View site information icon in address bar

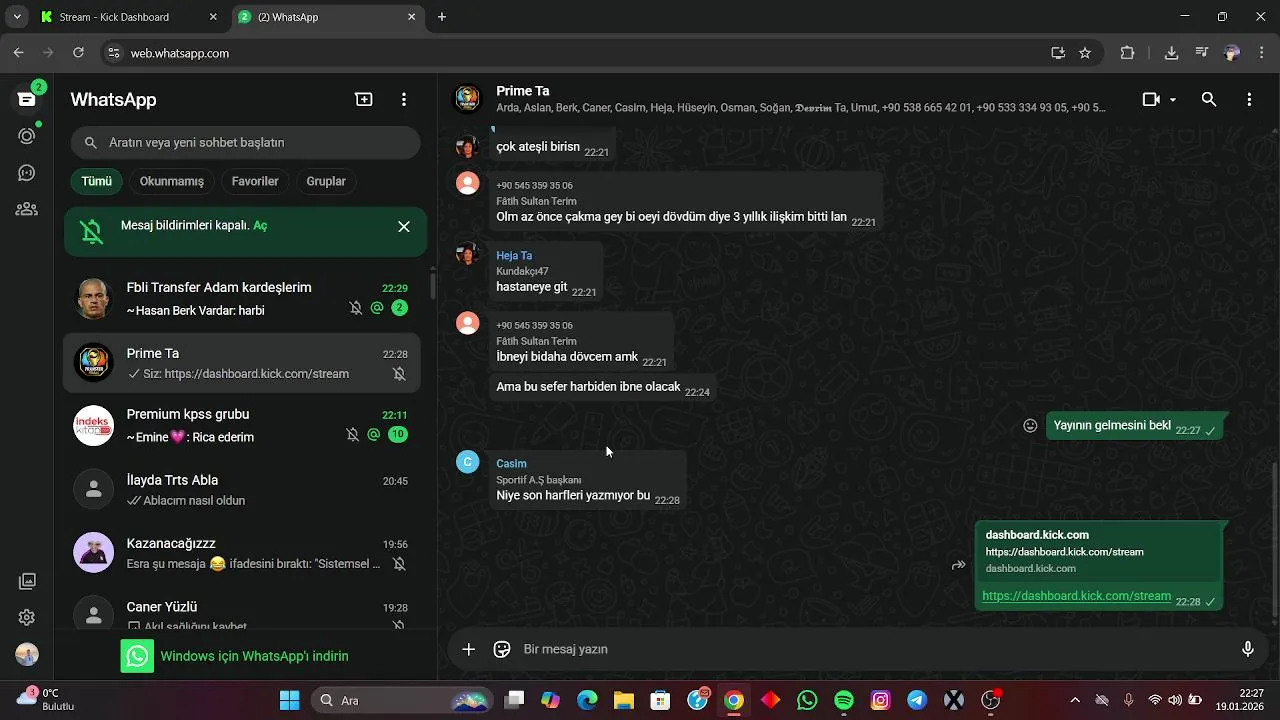[114, 53]
